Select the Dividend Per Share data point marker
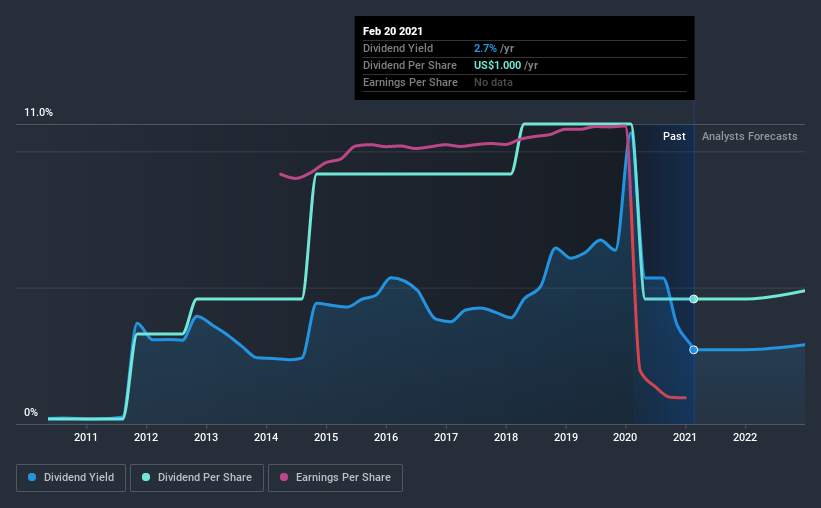This screenshot has width=821, height=508. tap(693, 299)
